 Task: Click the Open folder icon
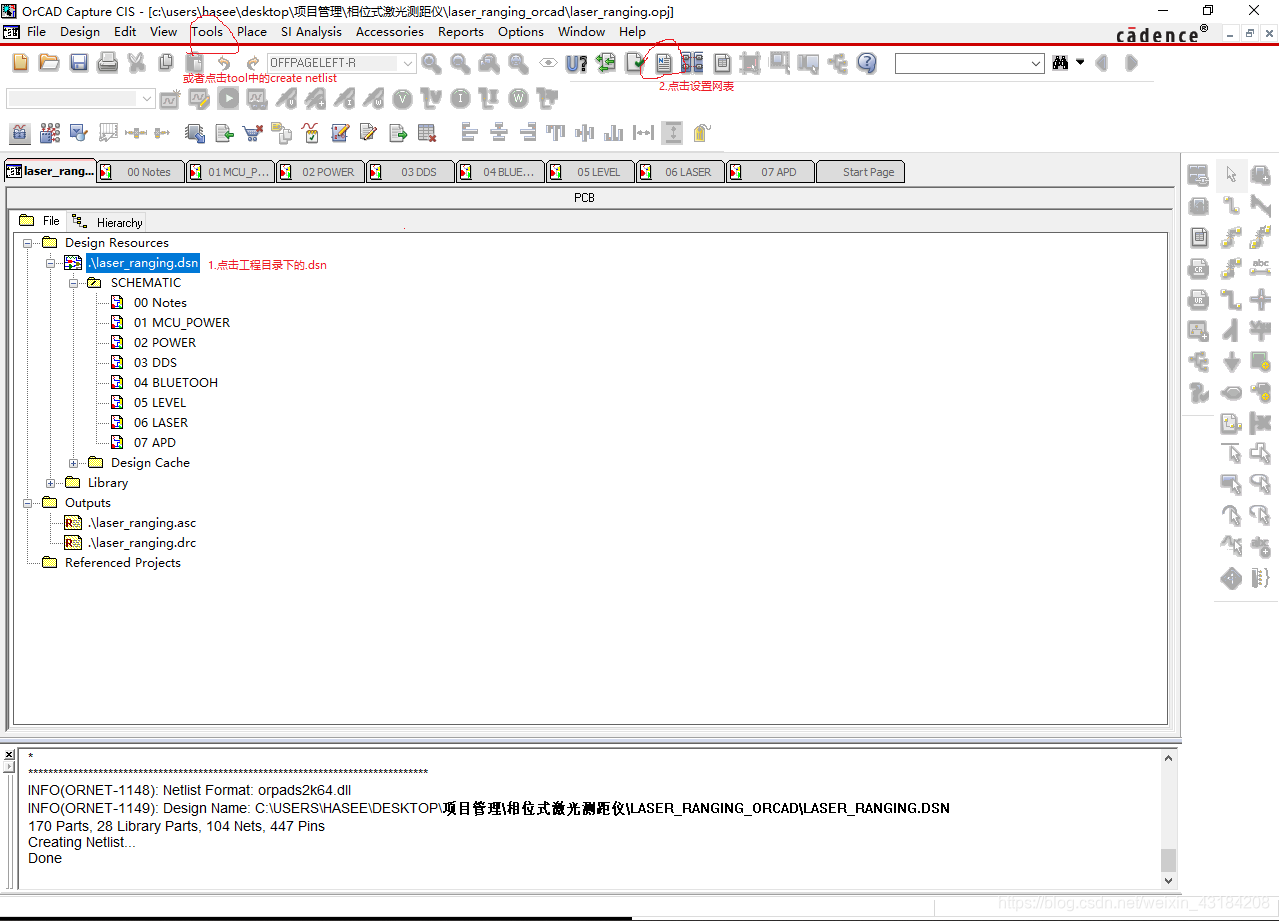49,63
